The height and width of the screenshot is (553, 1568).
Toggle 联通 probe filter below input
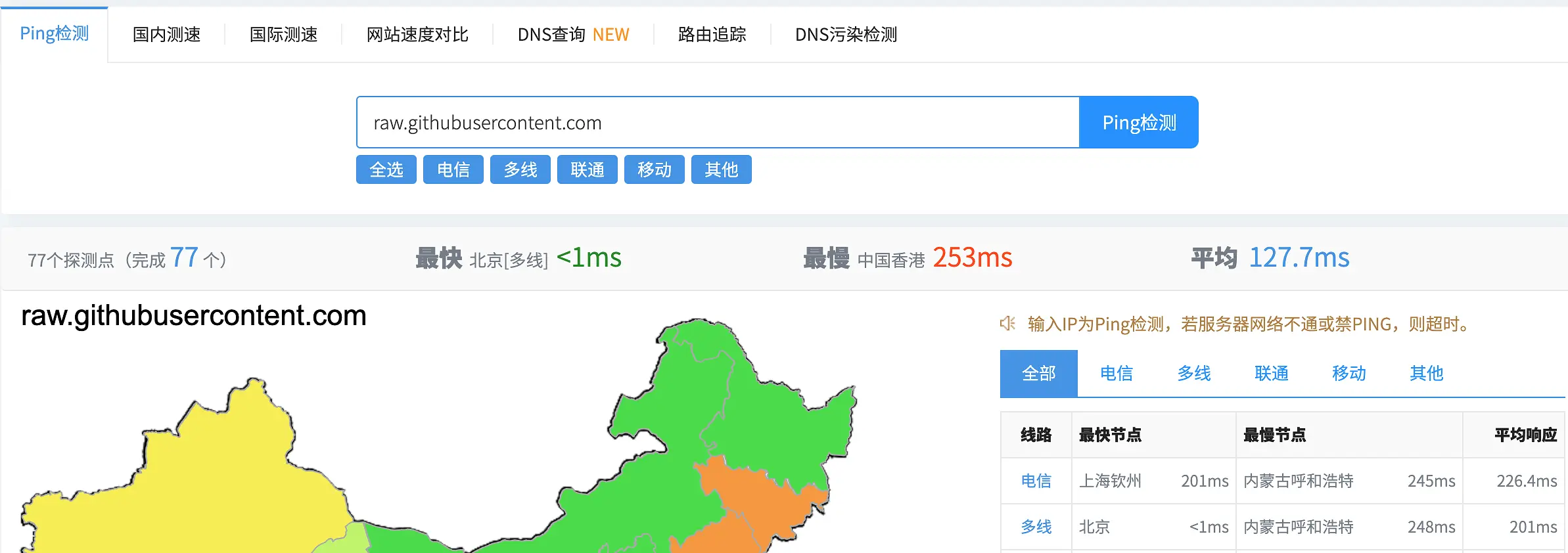click(588, 170)
